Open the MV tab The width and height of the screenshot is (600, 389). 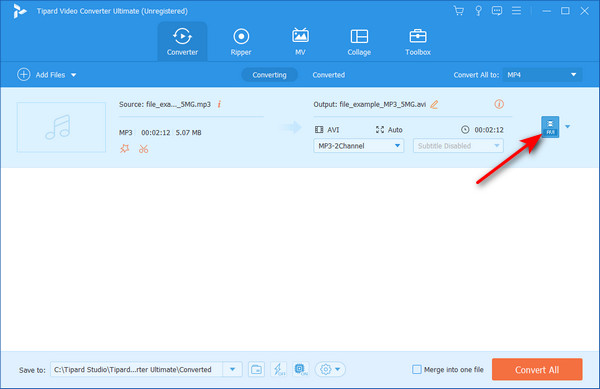(300, 41)
